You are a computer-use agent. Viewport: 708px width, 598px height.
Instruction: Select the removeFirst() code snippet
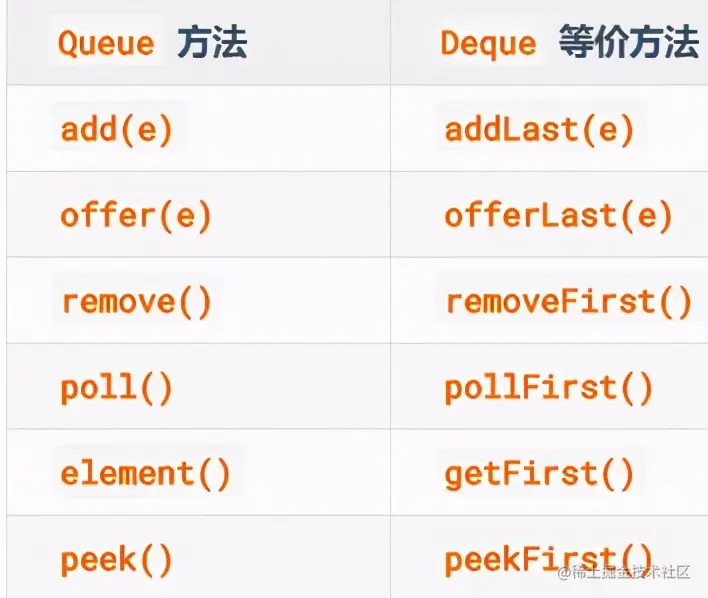coord(568,302)
